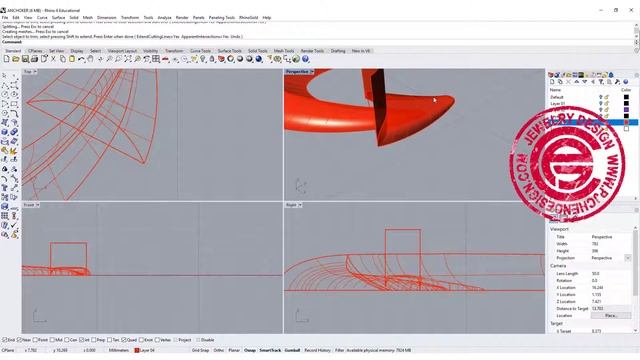Click Move Layer Down triangle icon

tap(584, 82)
